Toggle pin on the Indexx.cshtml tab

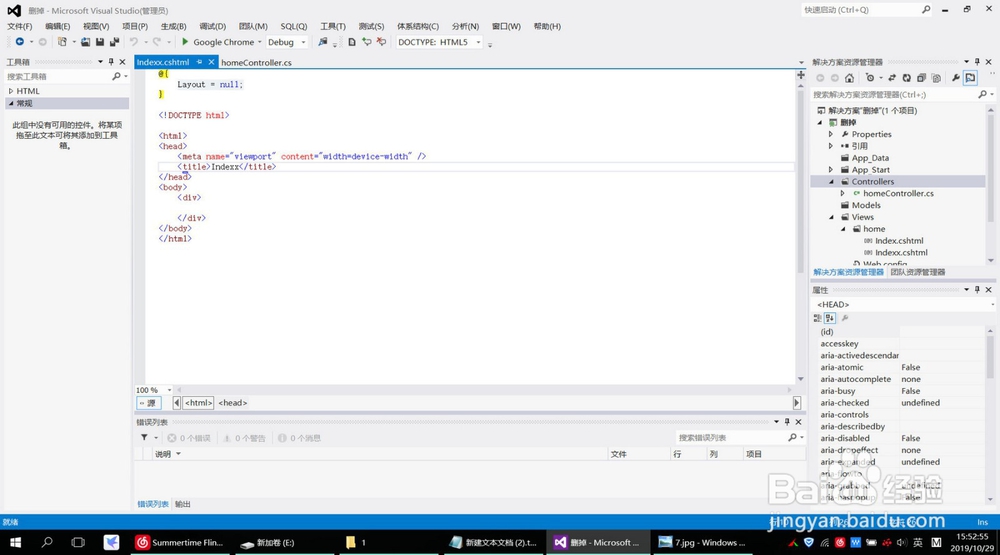[x=200, y=62]
